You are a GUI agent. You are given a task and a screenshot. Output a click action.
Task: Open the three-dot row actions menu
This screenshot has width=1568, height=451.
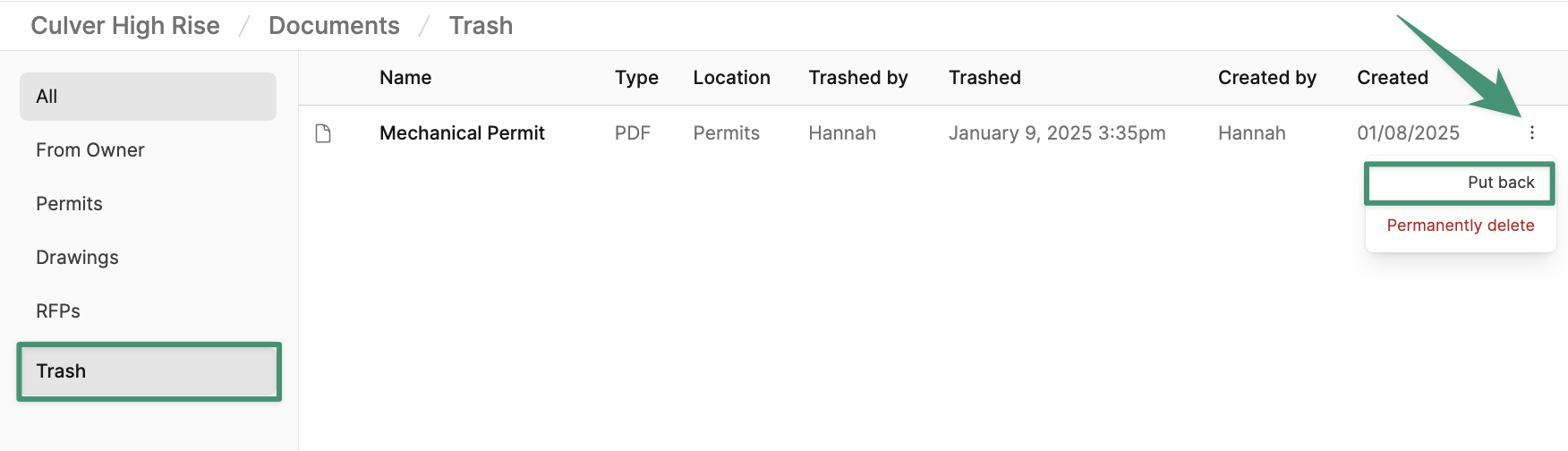(x=1531, y=132)
